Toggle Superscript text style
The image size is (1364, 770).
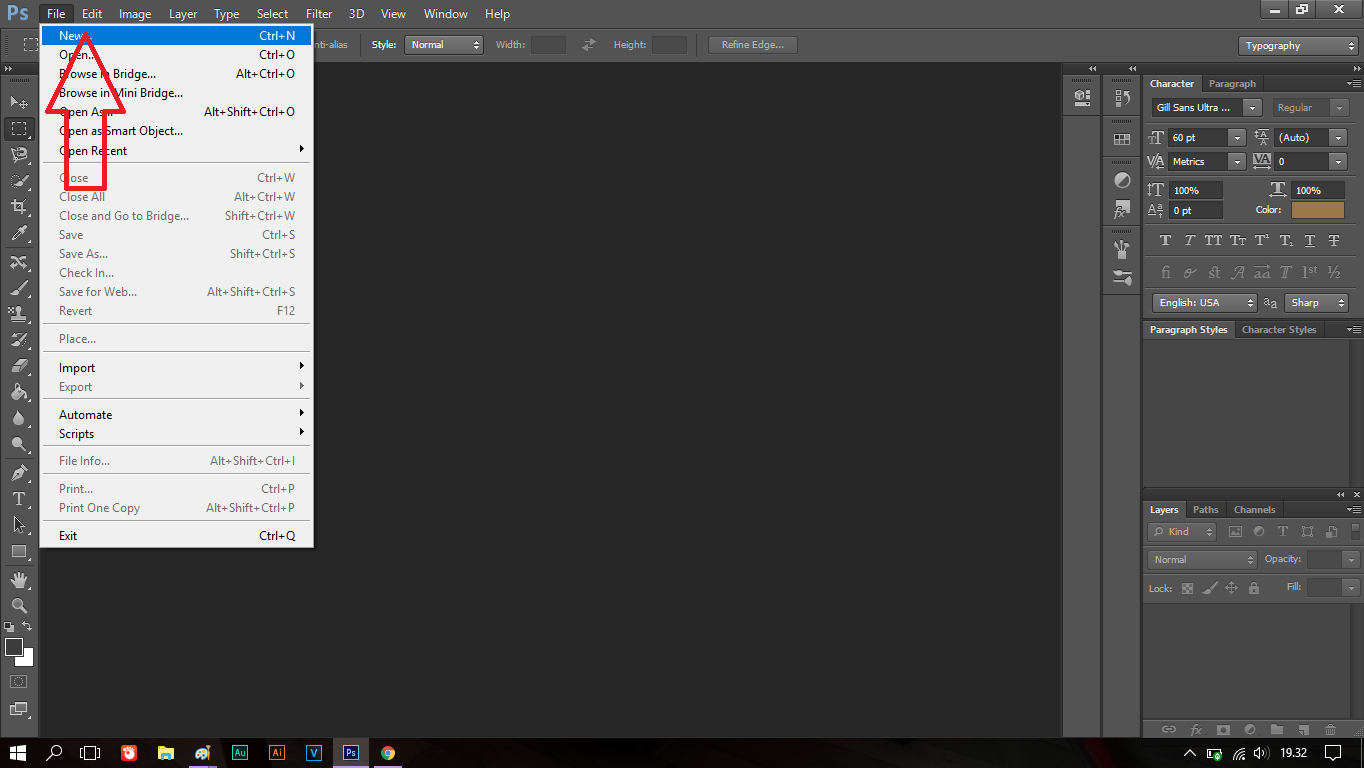tap(1262, 241)
